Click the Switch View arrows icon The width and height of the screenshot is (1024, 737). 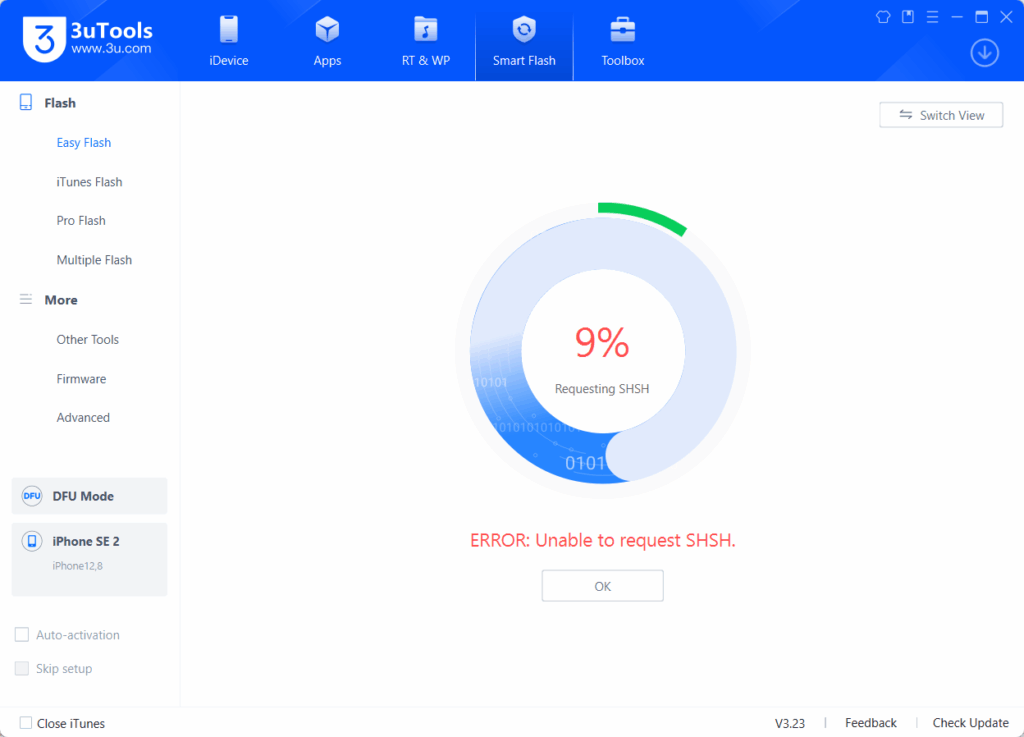pos(906,115)
